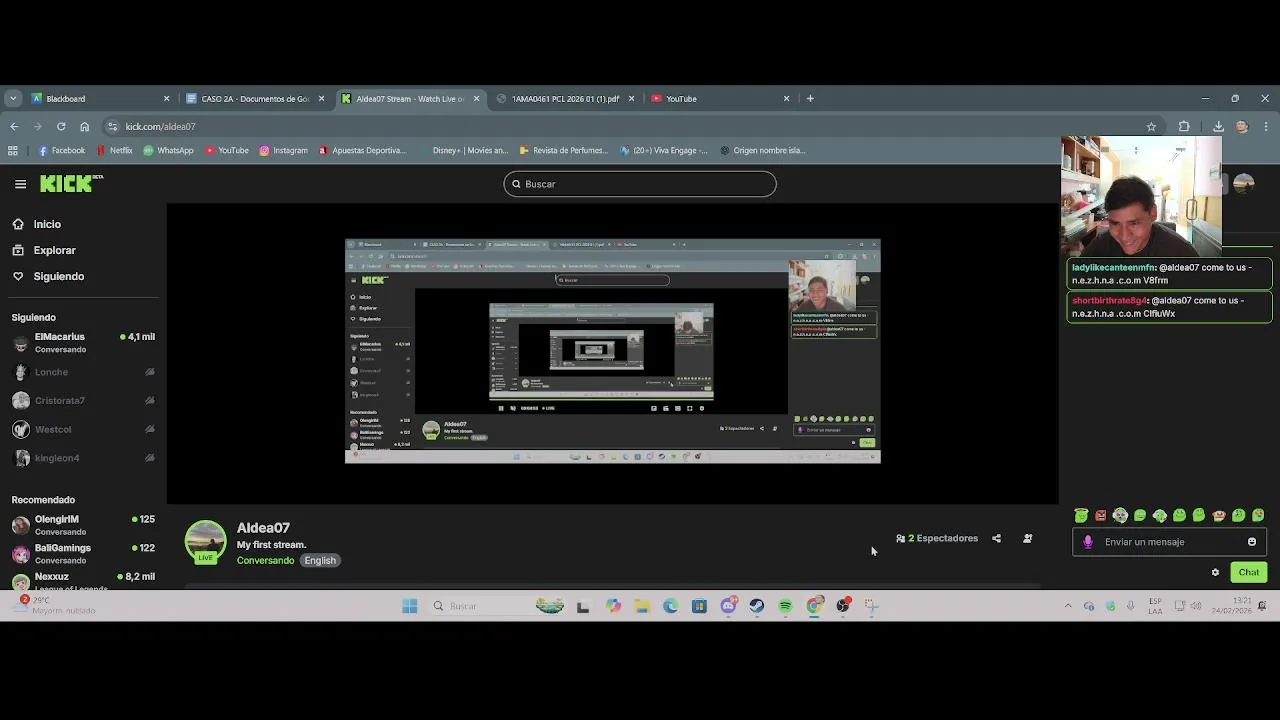Click the Conversando category link

pos(265,560)
